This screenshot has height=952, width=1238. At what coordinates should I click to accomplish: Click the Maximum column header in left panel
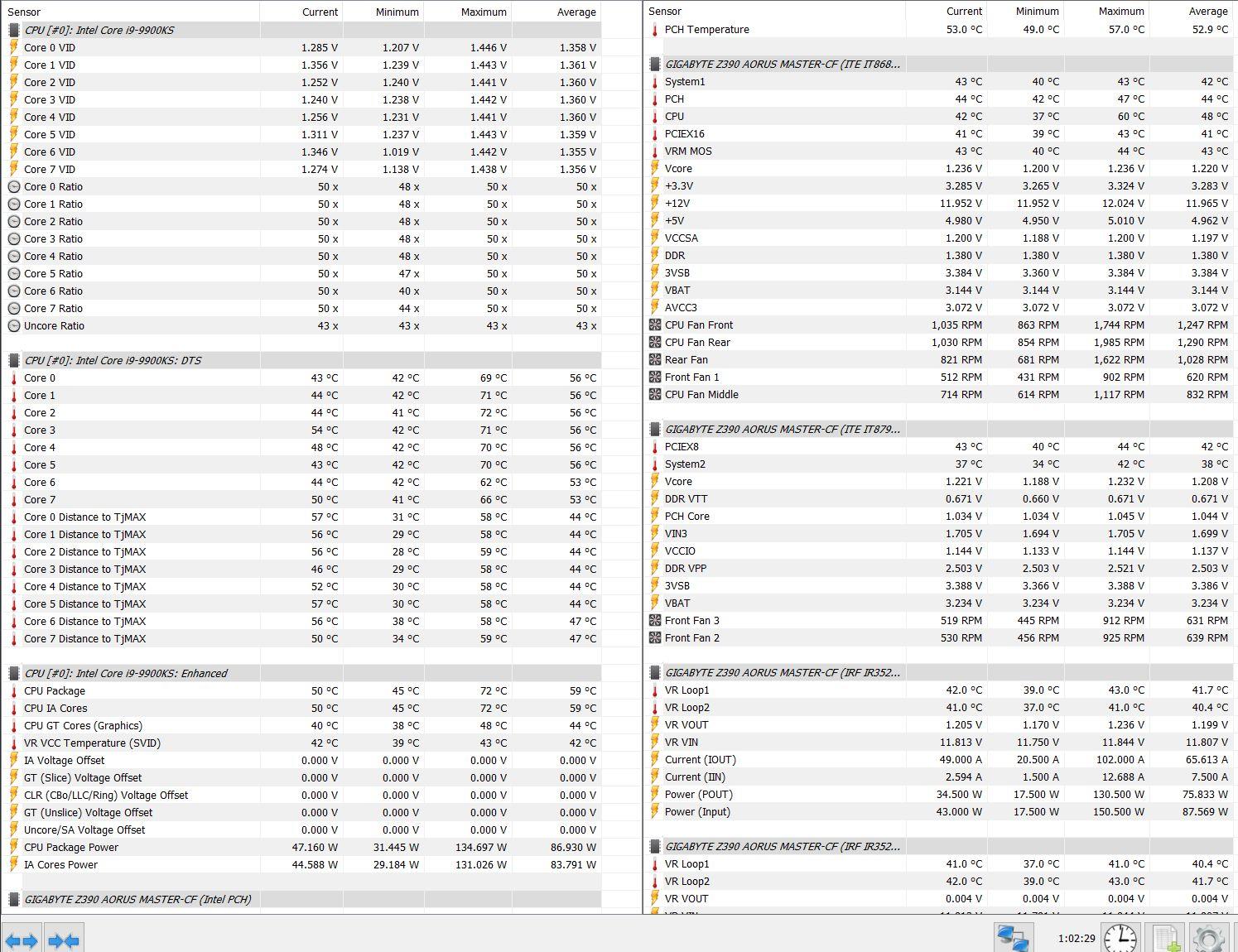[483, 12]
